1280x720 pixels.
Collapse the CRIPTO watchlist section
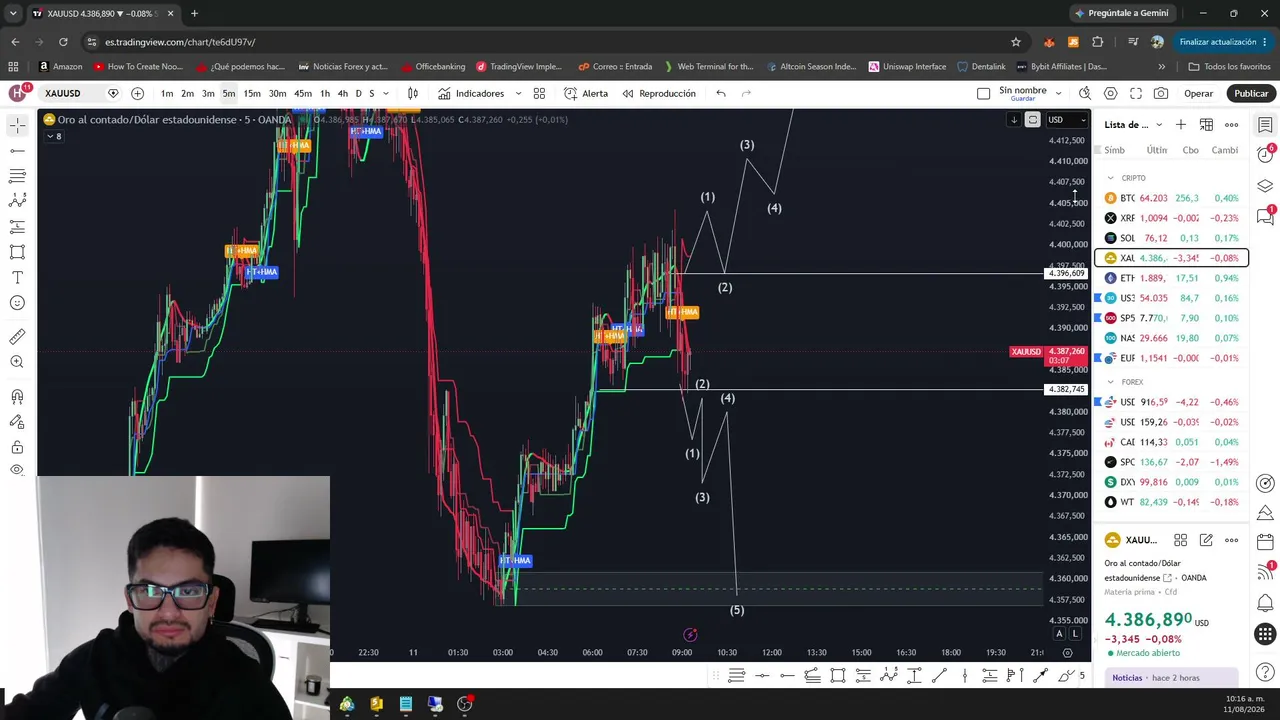tap(1110, 178)
